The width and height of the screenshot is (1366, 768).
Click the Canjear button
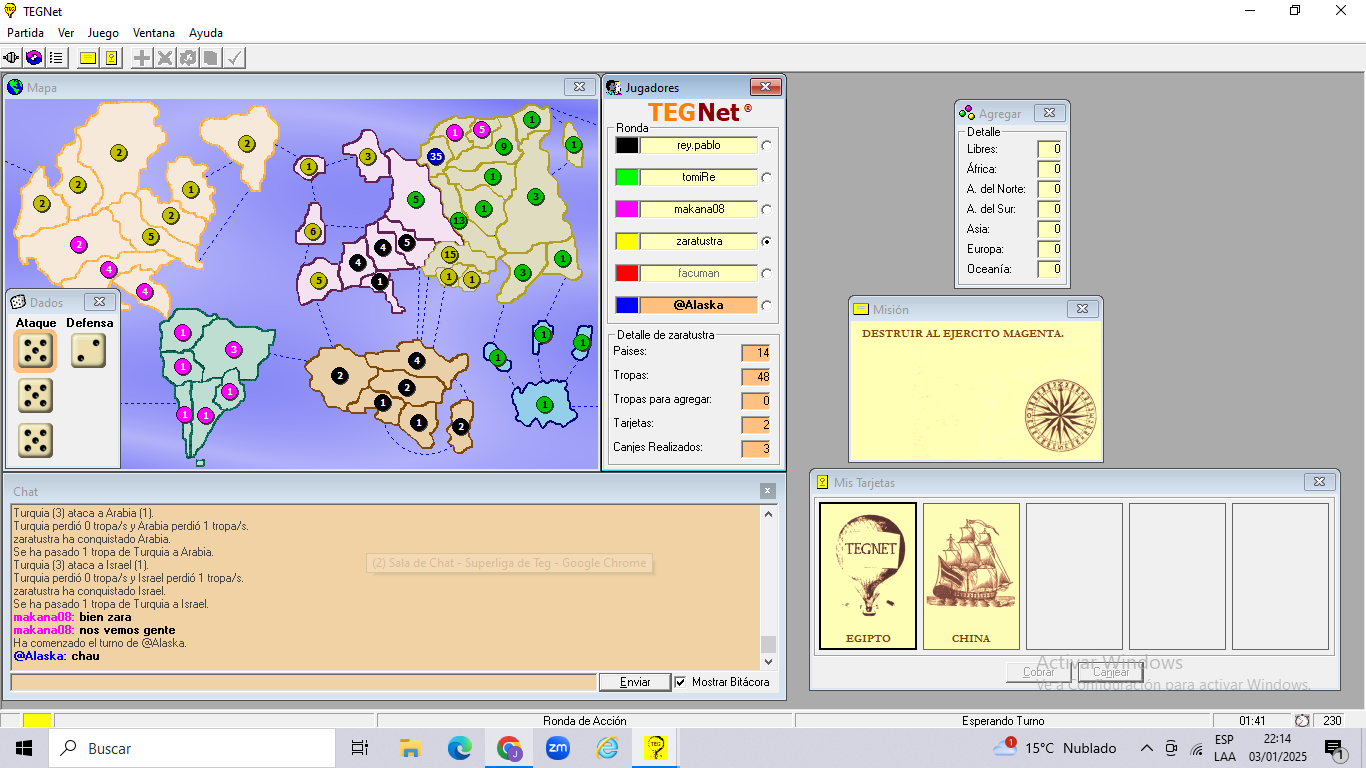click(1111, 672)
